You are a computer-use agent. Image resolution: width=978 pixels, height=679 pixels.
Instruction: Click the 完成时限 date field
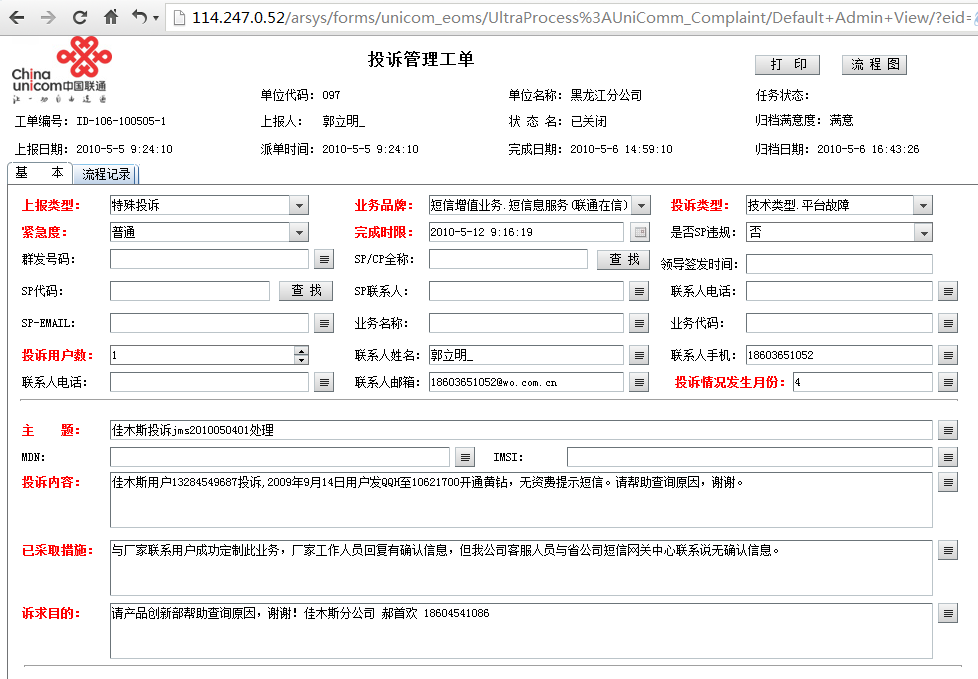click(x=526, y=232)
